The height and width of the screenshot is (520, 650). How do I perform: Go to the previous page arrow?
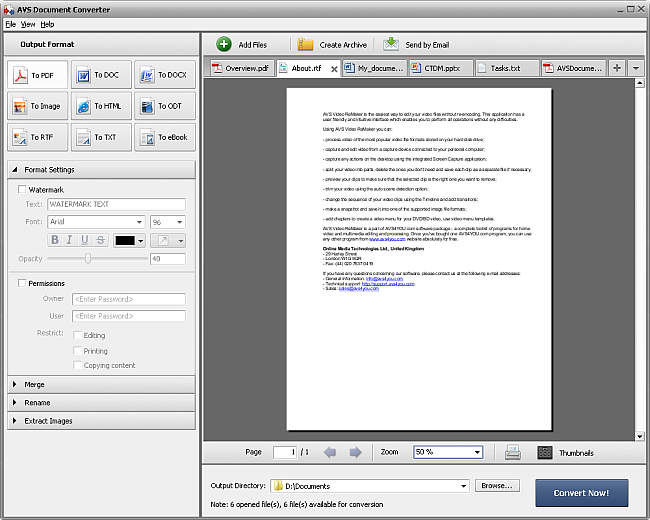[330, 452]
